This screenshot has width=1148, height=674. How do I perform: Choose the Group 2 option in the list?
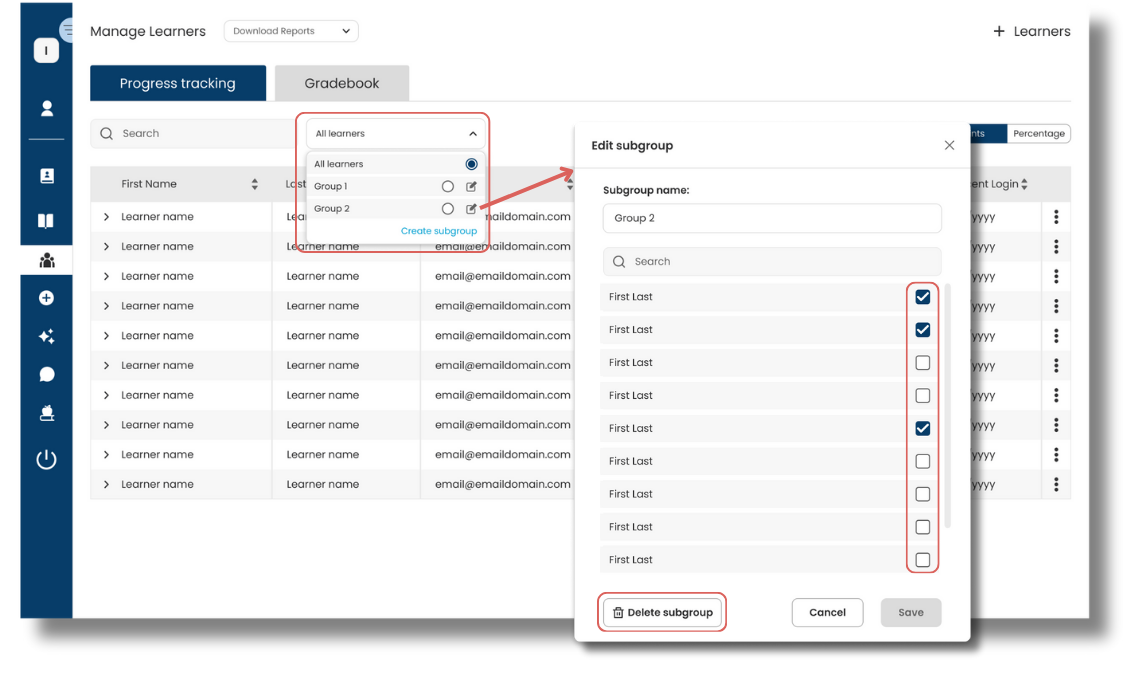[x=395, y=209]
